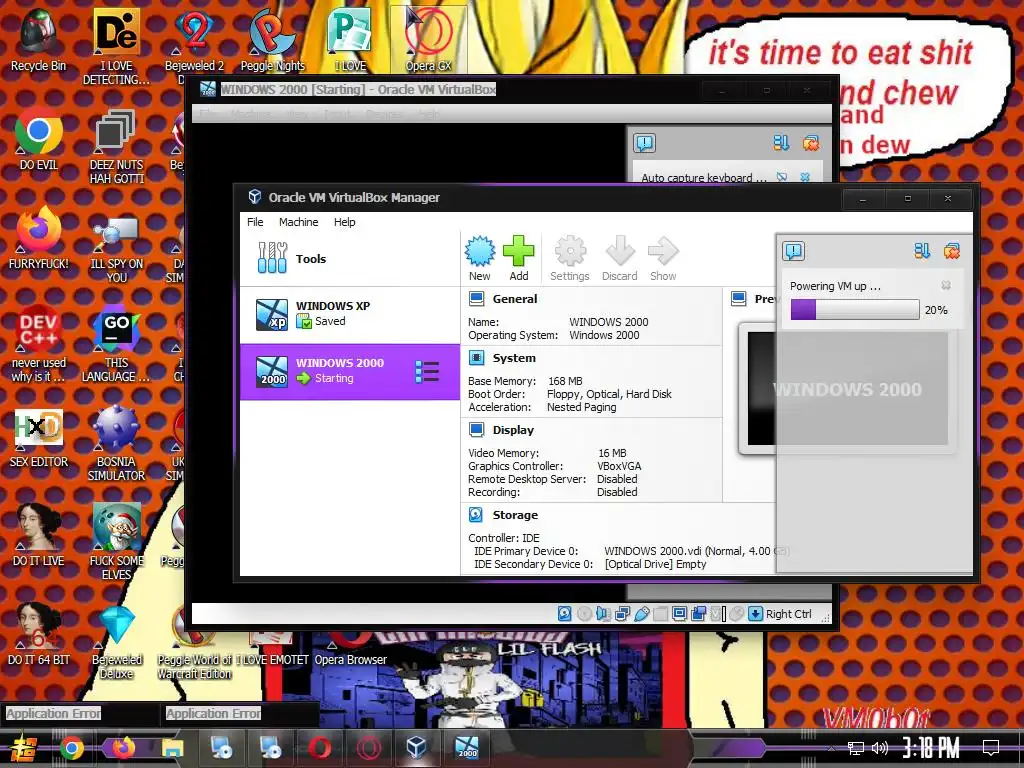Image resolution: width=1024 pixels, height=768 pixels.
Task: Click recording icon in VM status bar
Action: [698, 614]
